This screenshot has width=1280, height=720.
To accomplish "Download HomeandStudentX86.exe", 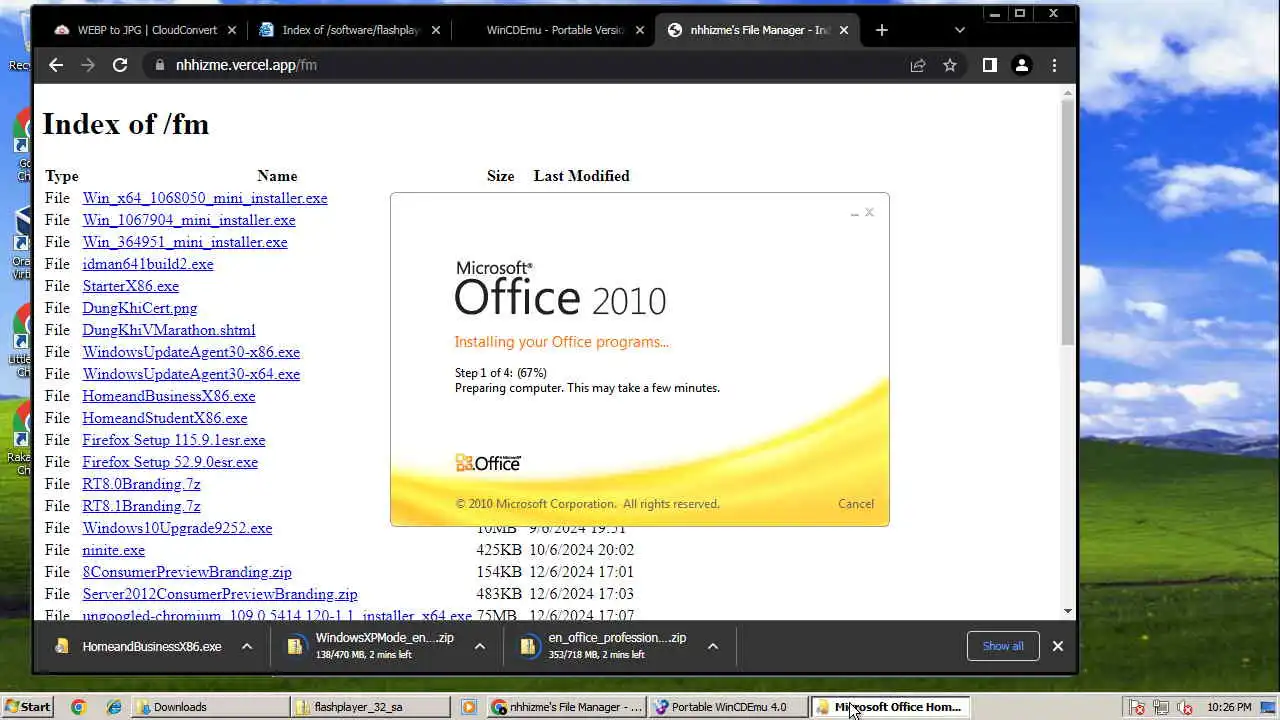I will [165, 418].
